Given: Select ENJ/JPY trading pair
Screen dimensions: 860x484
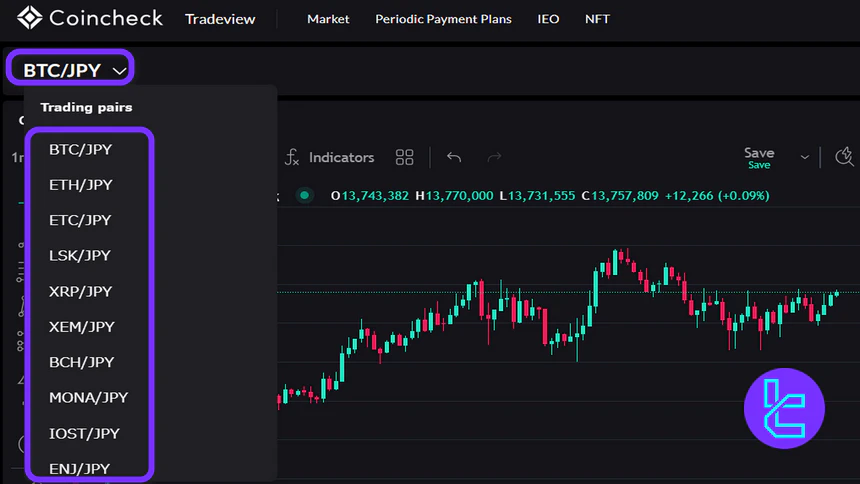Looking at the screenshot, I should coord(80,469).
